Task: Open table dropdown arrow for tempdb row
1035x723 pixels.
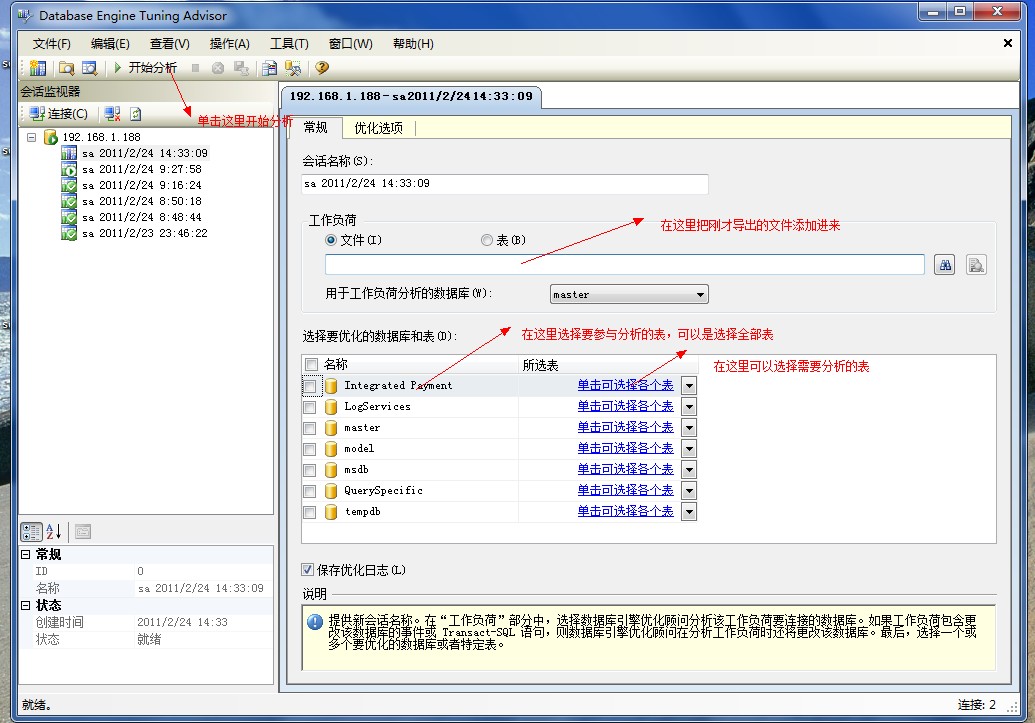Action: [x=689, y=512]
